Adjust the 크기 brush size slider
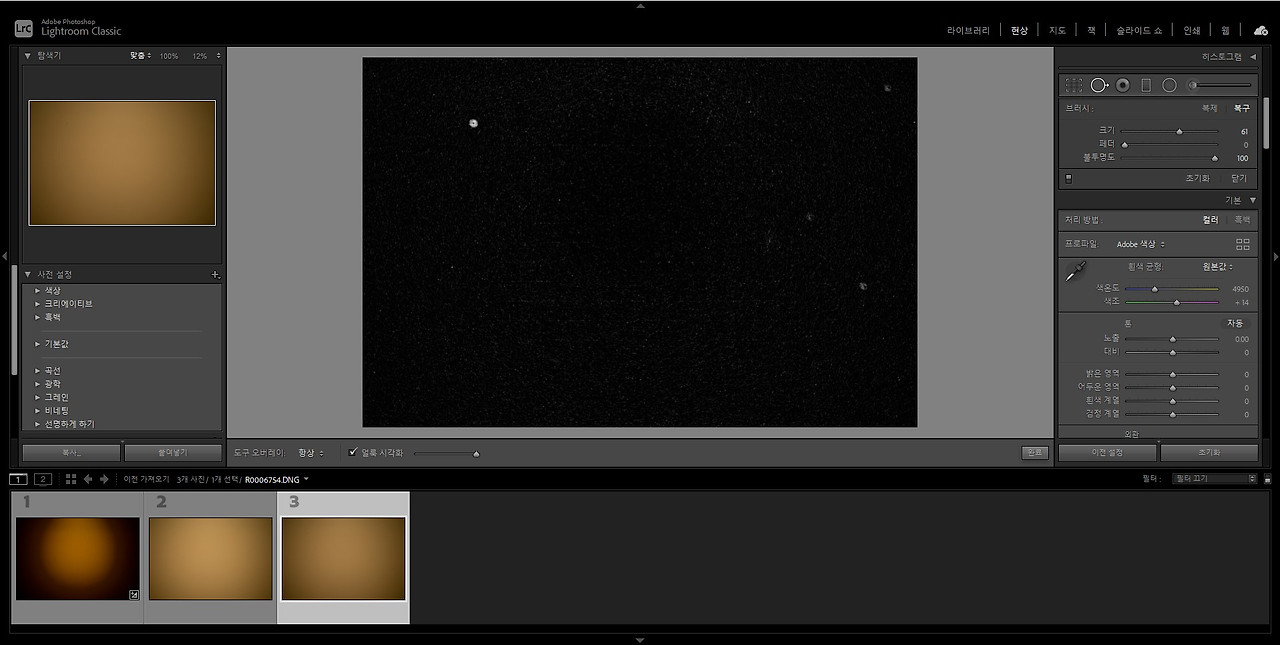Viewport: 1280px width, 645px height. [1180, 130]
